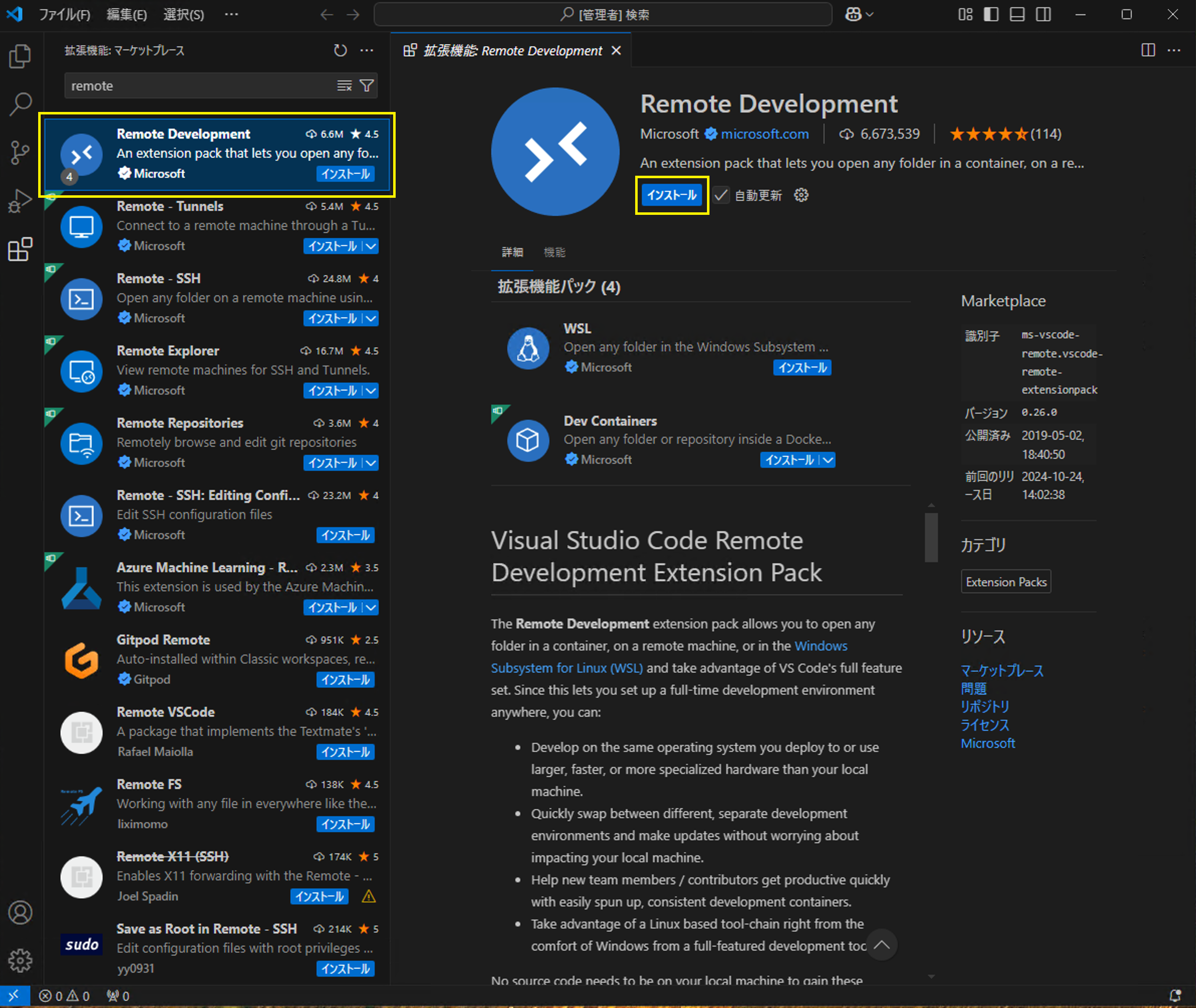This screenshot has width=1196, height=1008.
Task: Open the ライセンス resource link
Action: coord(985,725)
